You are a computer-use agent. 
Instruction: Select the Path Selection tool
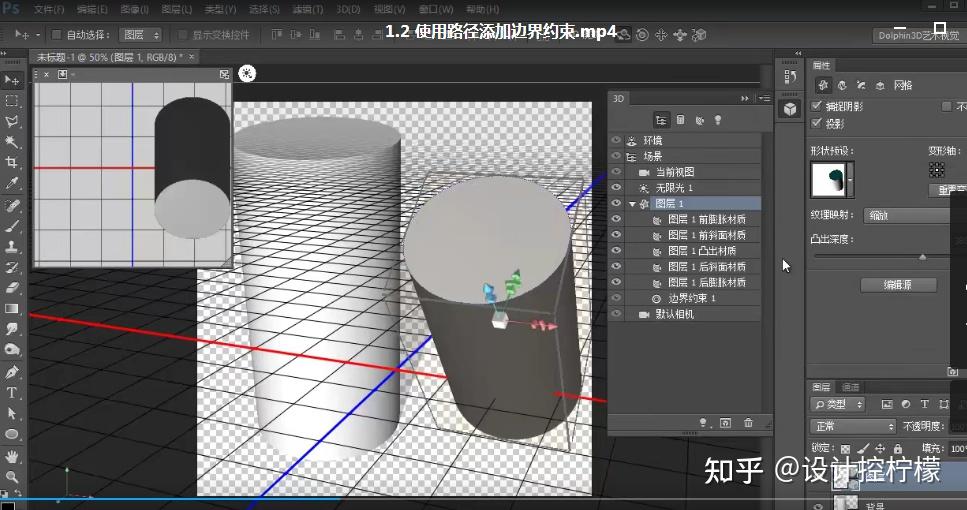12,414
